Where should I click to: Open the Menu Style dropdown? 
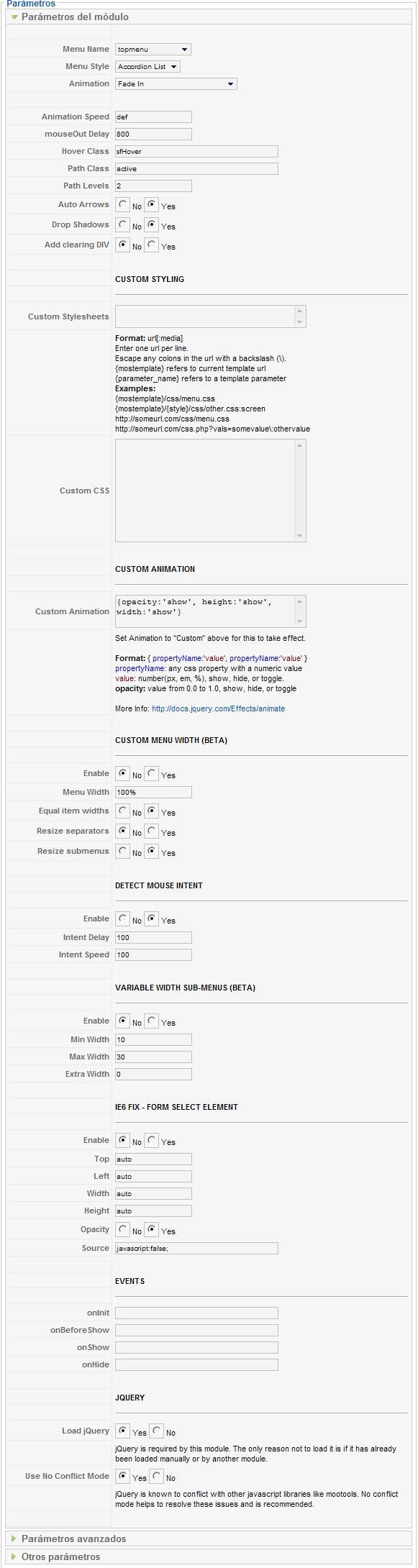pos(147,67)
